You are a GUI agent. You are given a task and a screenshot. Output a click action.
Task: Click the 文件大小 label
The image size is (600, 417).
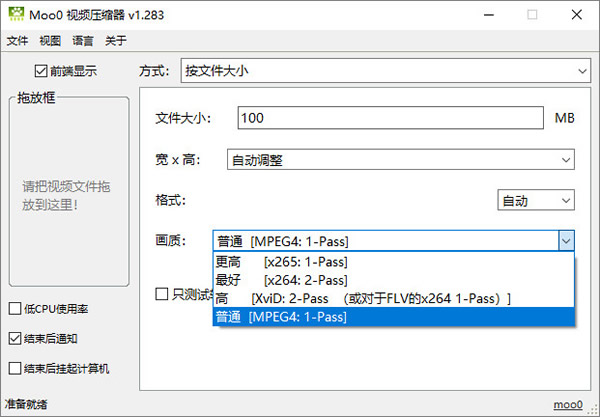183,118
